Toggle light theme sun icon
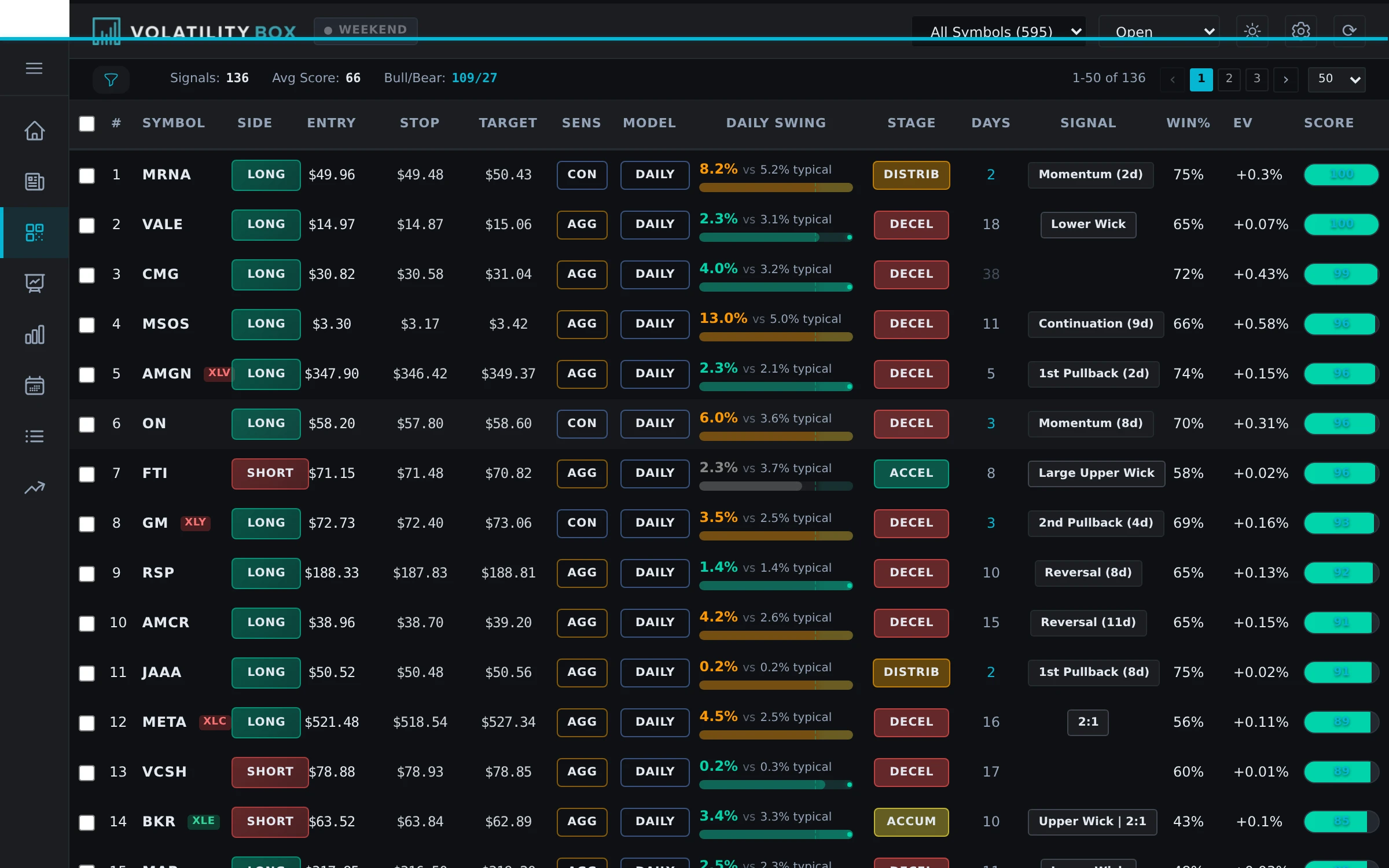 coord(1252,31)
